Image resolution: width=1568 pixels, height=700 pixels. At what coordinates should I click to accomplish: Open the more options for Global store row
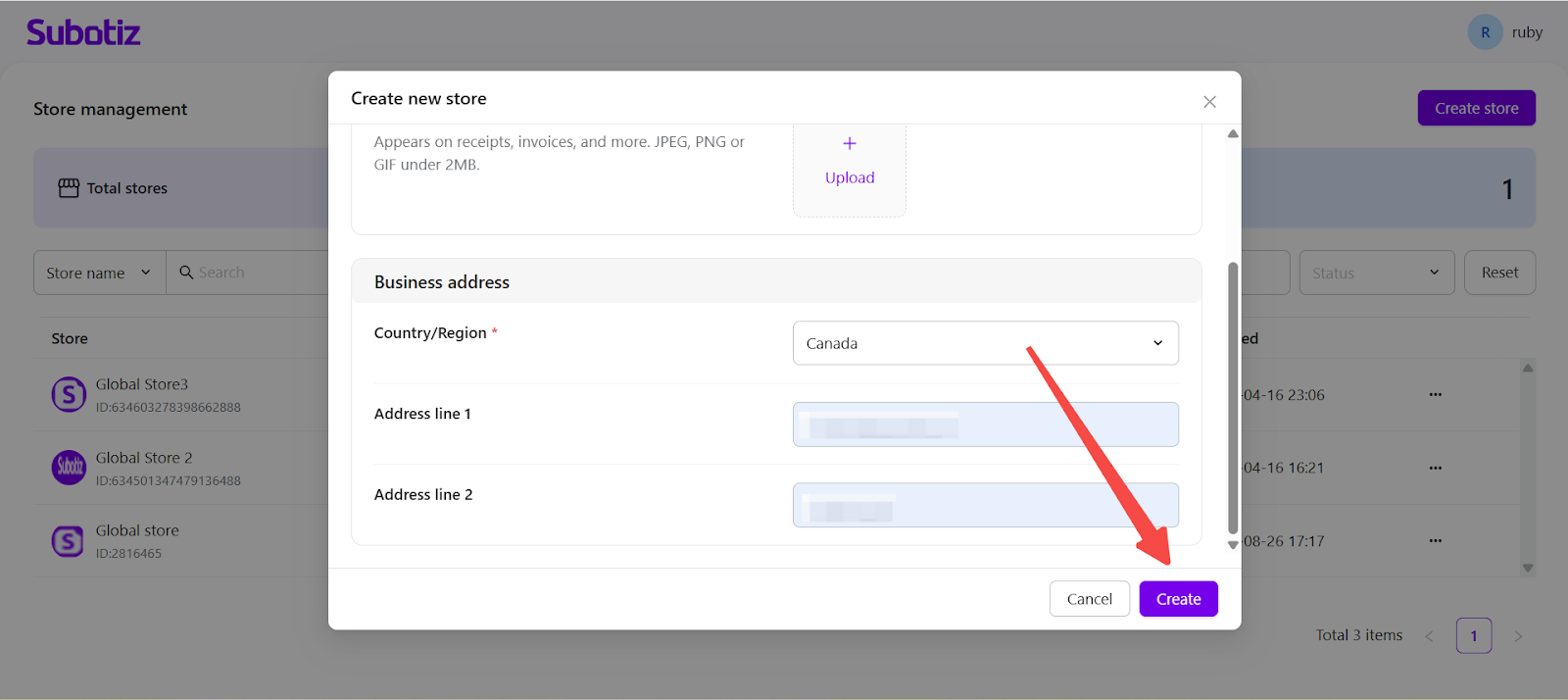click(x=1435, y=541)
